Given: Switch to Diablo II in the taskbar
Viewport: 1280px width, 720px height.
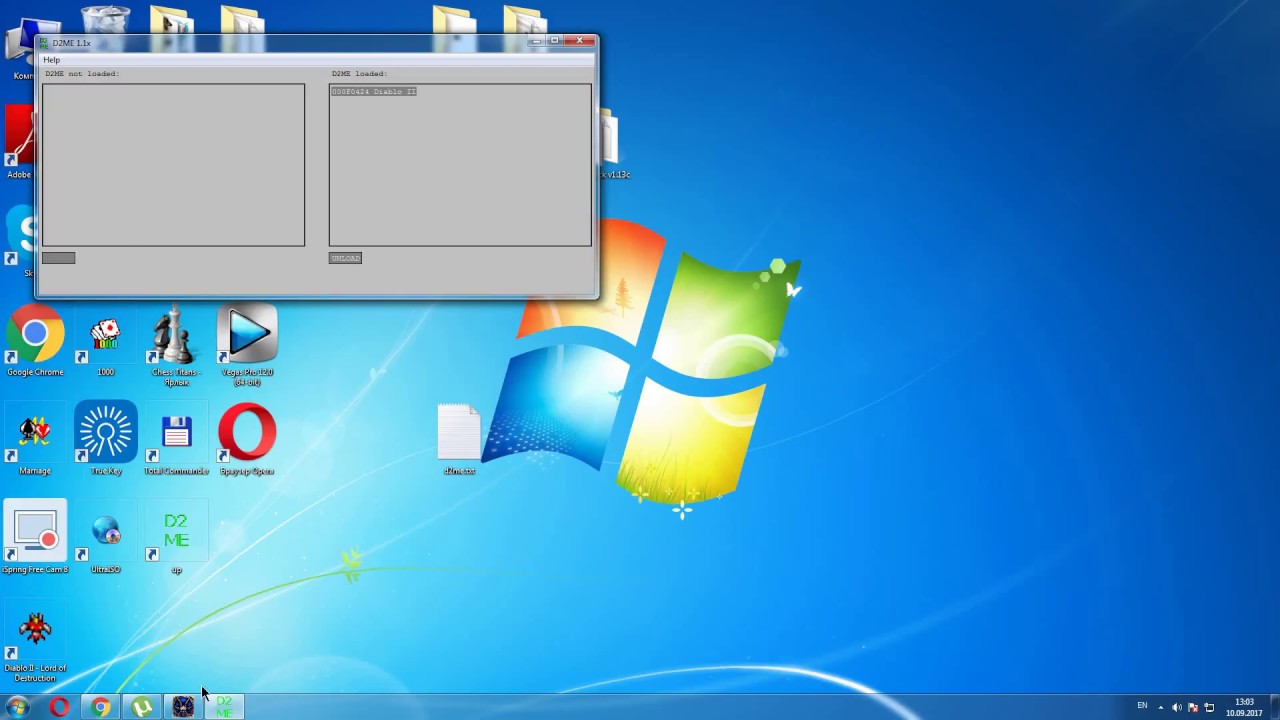Looking at the screenshot, I should click(x=183, y=707).
